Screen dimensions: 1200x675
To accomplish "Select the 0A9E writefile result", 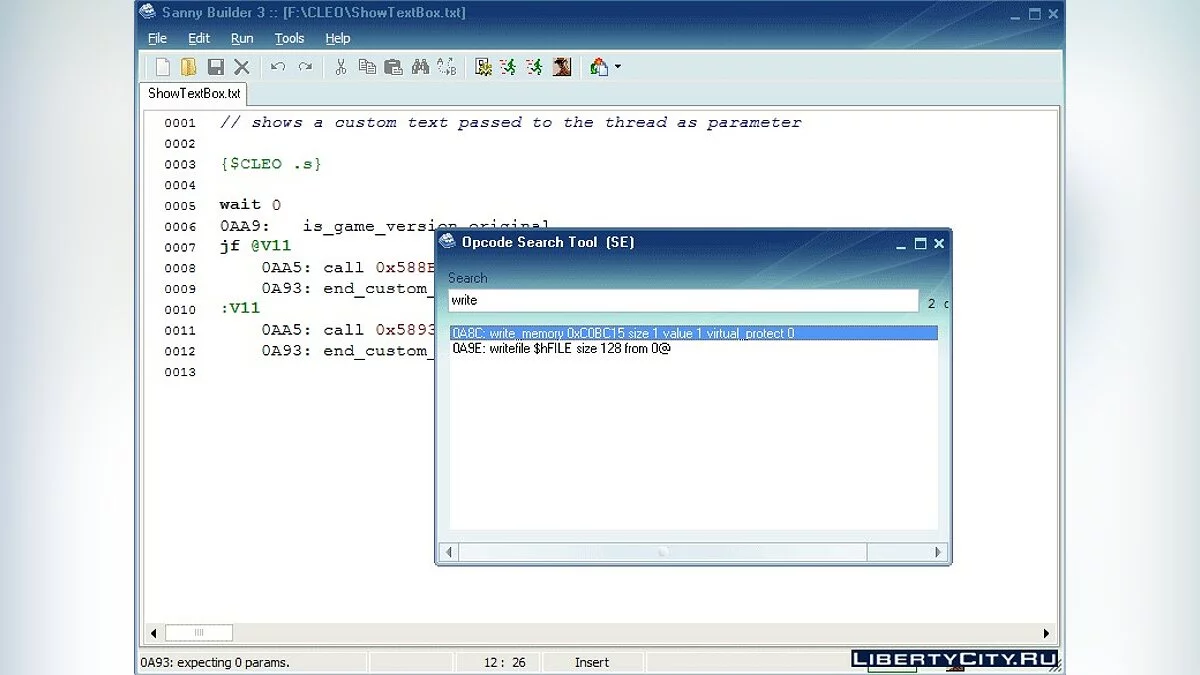I will 561,349.
